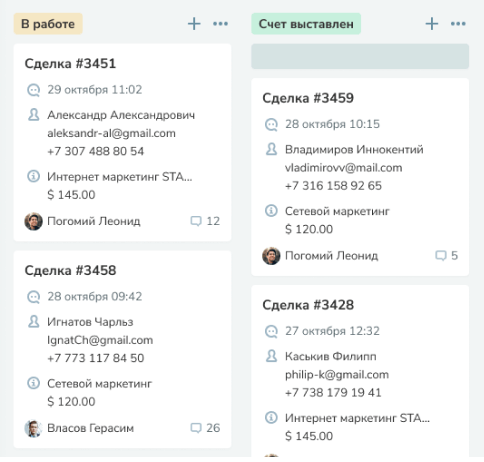
Task: Click the contact icon on deal #3458
Action: [33, 322]
